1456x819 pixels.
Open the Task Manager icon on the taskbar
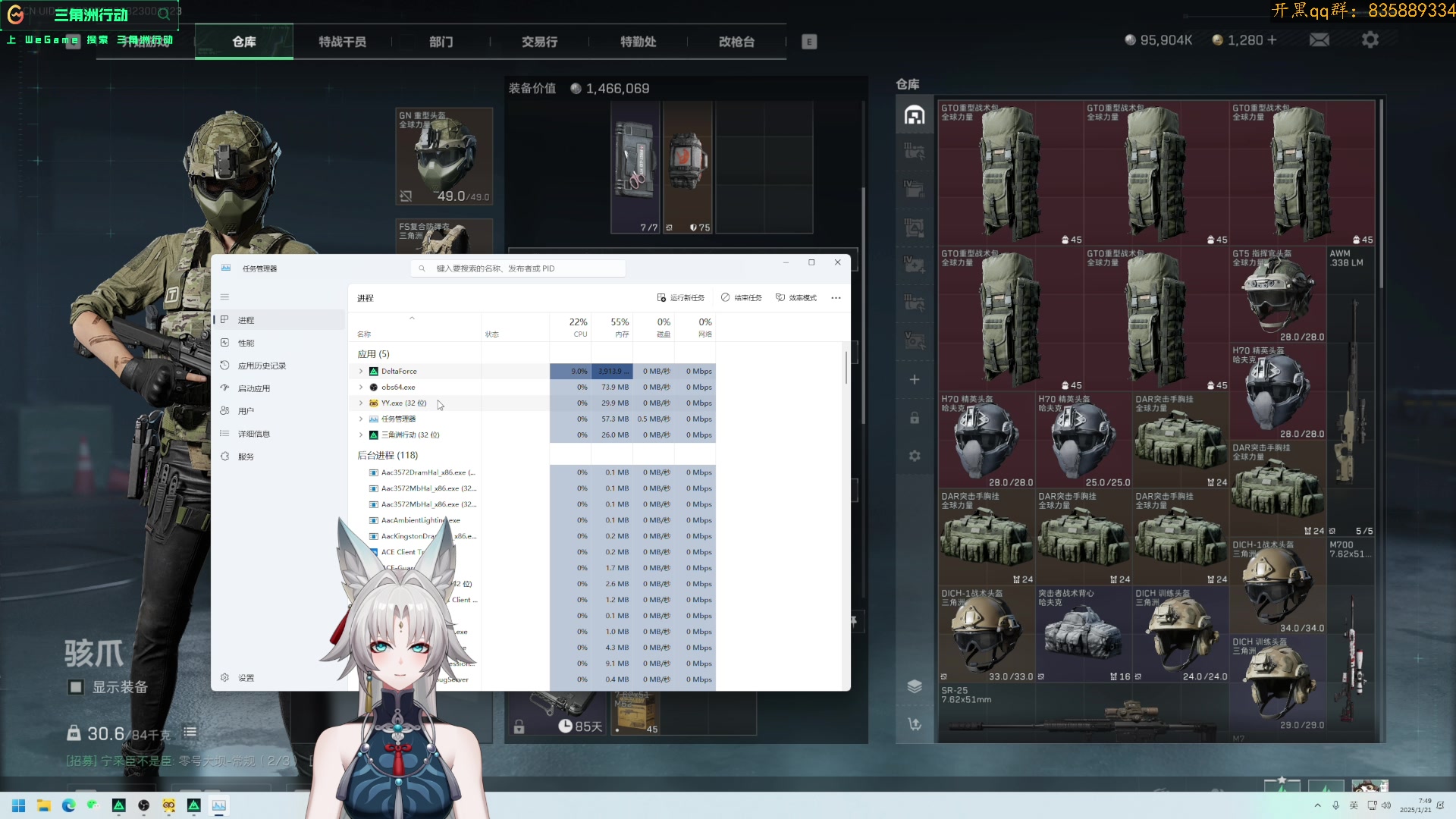tap(219, 805)
